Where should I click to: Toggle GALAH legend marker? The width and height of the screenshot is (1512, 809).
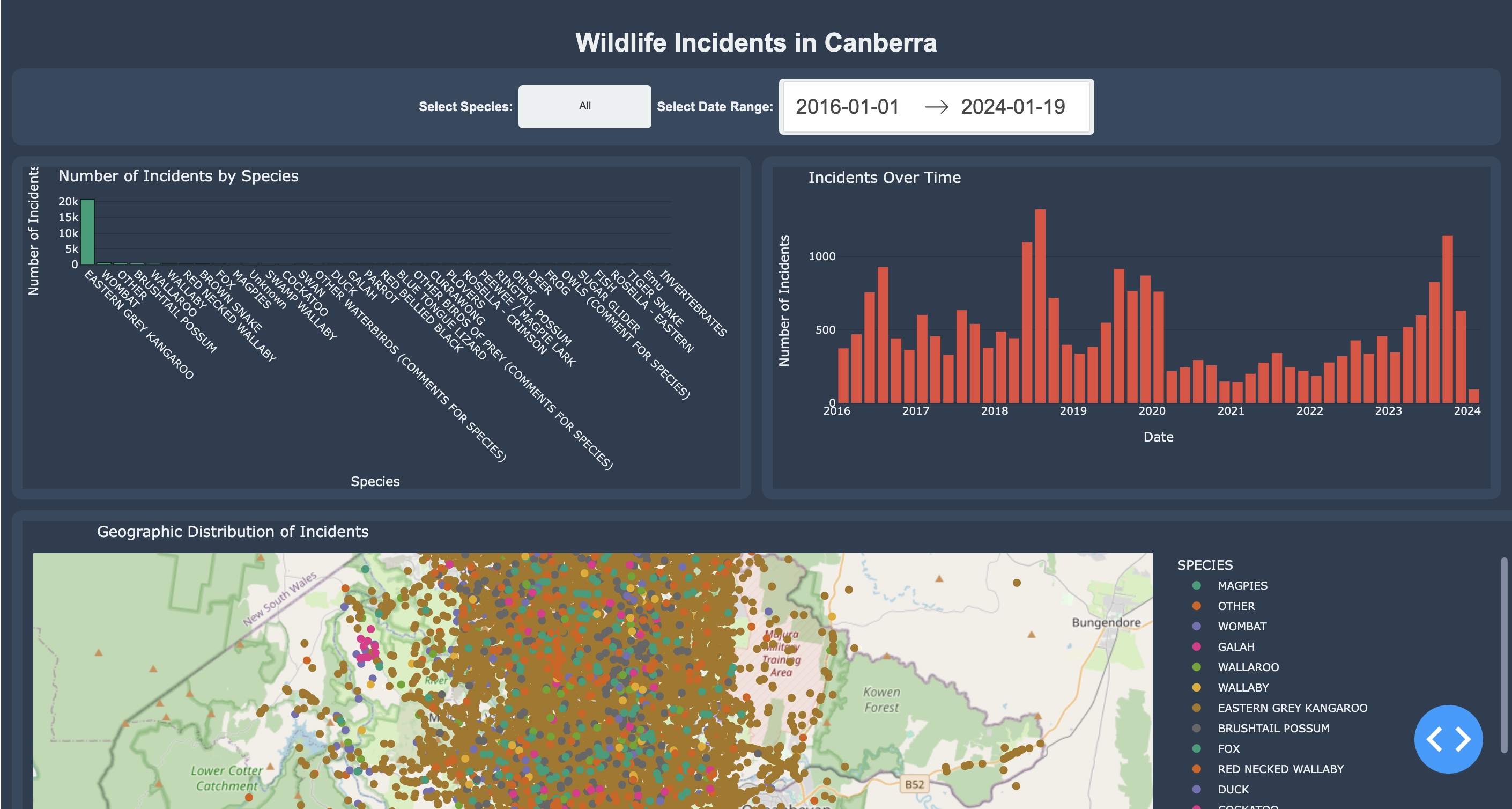(1197, 646)
